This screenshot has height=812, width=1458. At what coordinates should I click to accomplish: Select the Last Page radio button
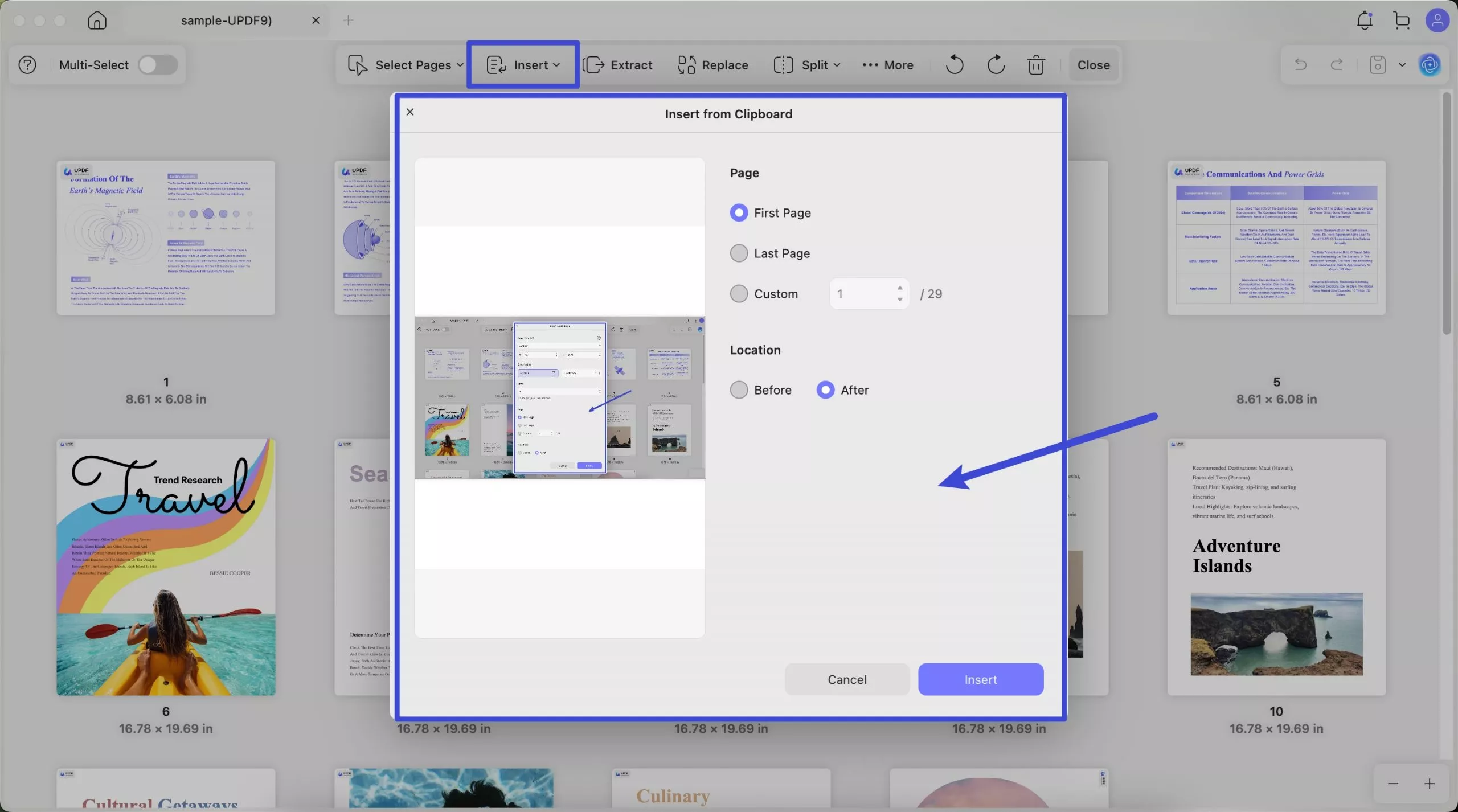(x=739, y=253)
